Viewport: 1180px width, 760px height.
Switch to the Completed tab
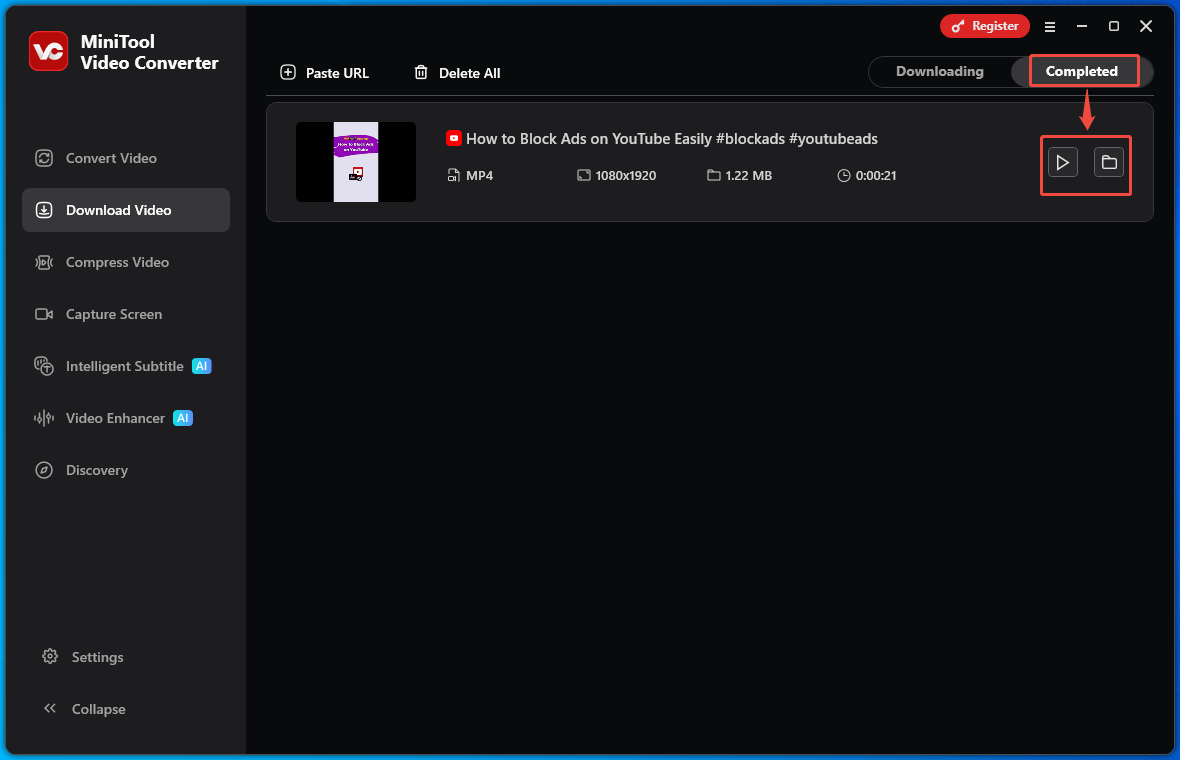[1081, 71]
